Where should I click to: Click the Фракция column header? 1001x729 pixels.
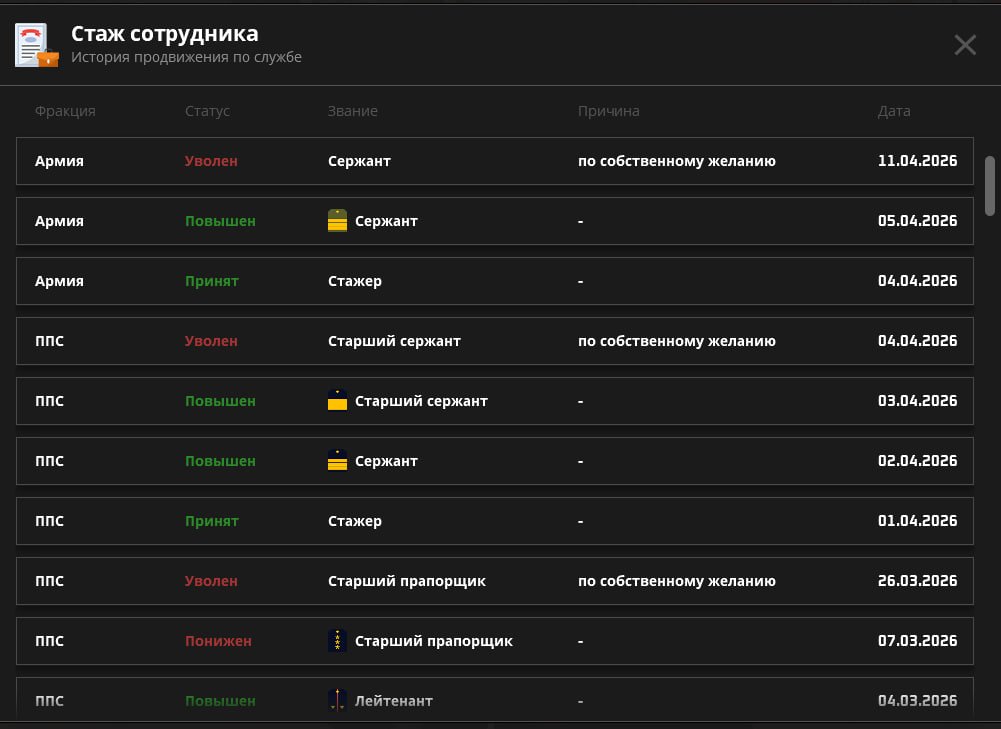click(x=65, y=111)
